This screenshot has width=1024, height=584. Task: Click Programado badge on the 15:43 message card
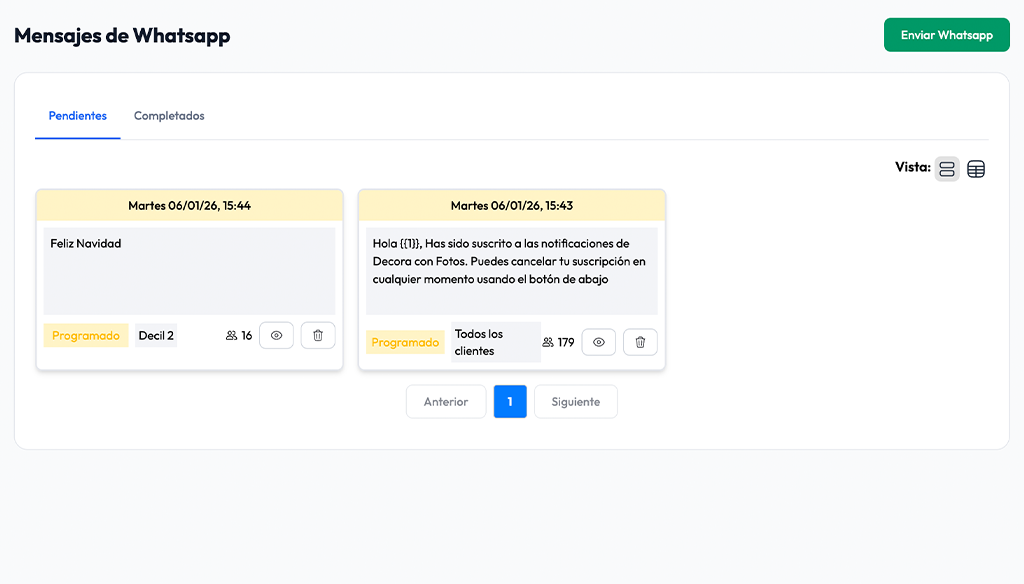click(405, 342)
